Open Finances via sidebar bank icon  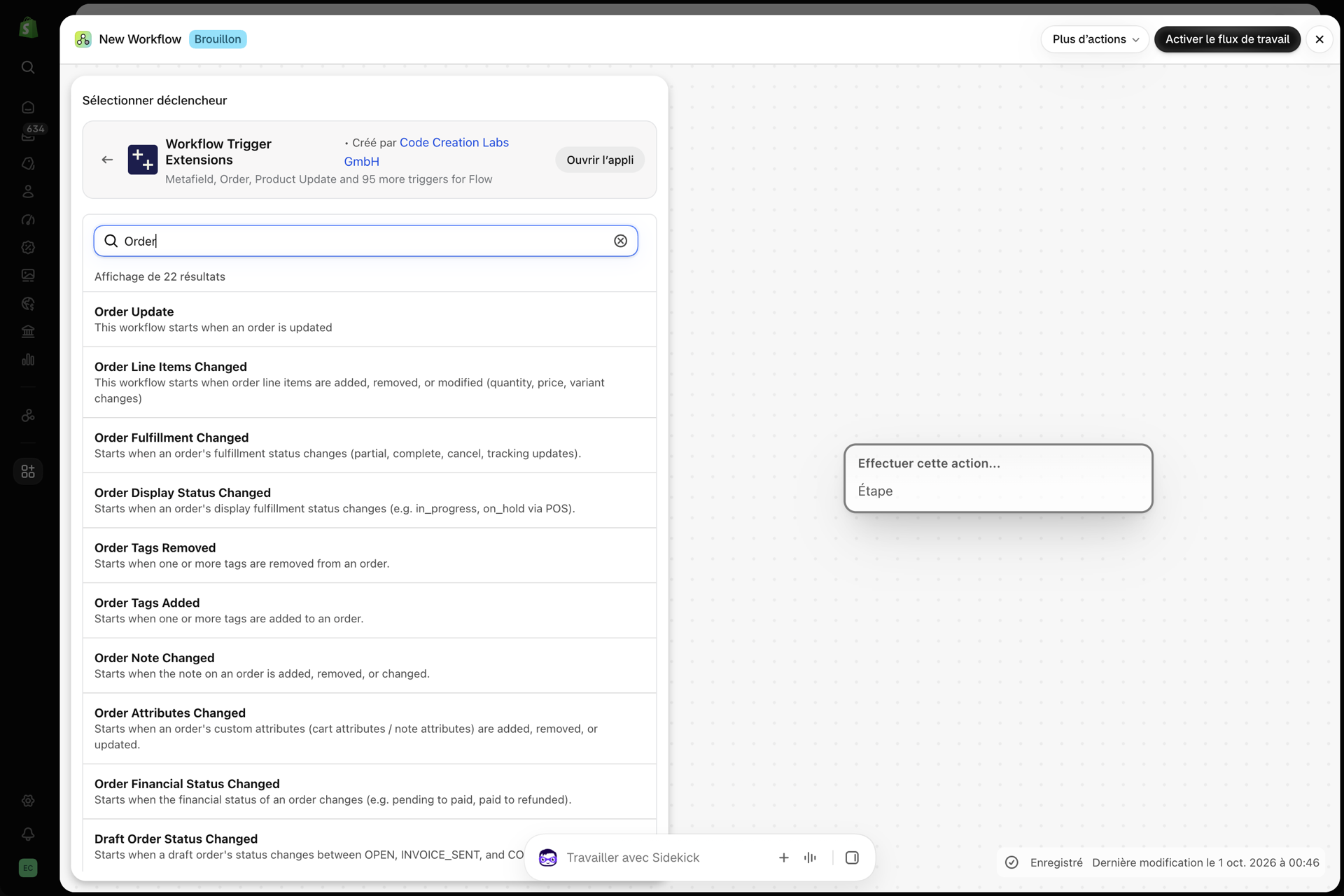(x=28, y=331)
